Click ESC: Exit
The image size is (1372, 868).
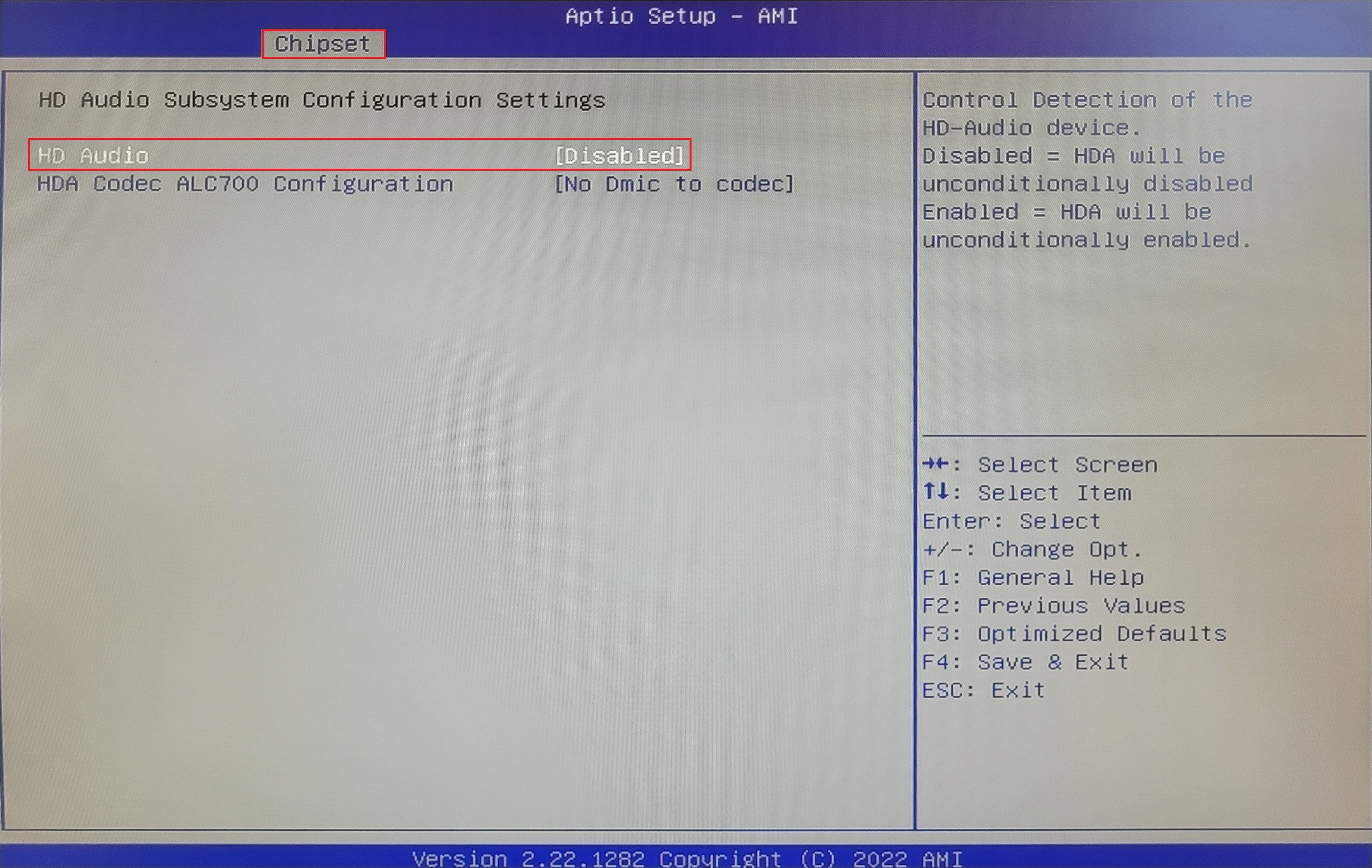point(984,690)
